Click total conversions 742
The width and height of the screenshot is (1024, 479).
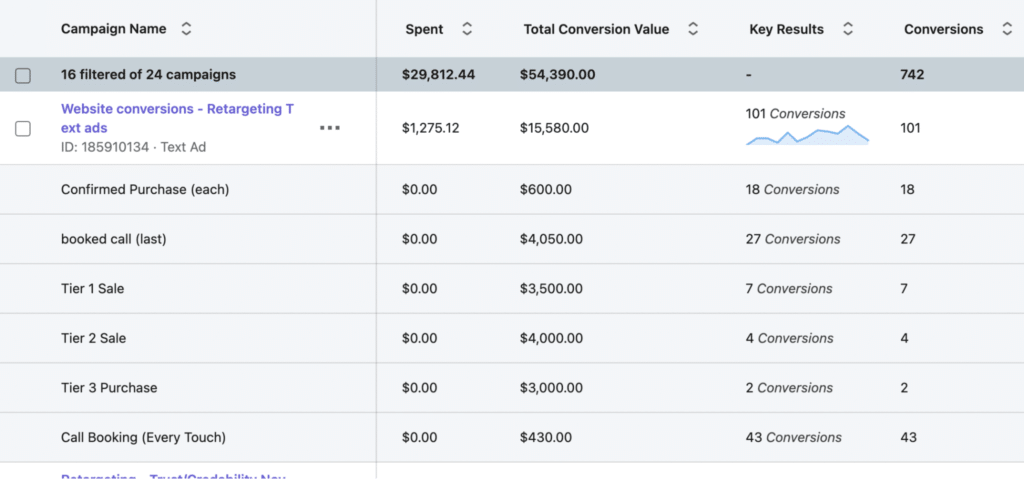(x=912, y=74)
